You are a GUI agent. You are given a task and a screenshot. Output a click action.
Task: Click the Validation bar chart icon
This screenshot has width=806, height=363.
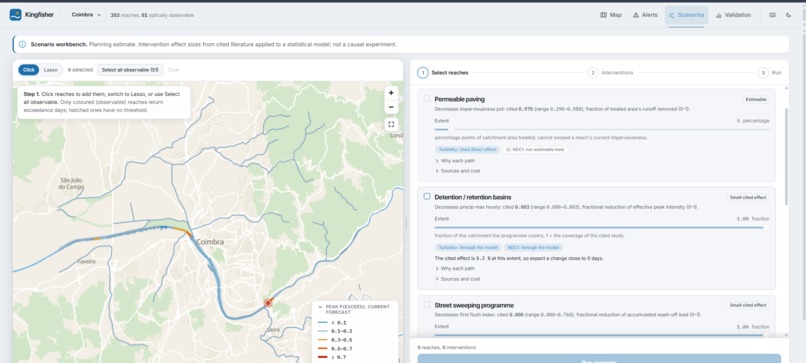click(719, 15)
